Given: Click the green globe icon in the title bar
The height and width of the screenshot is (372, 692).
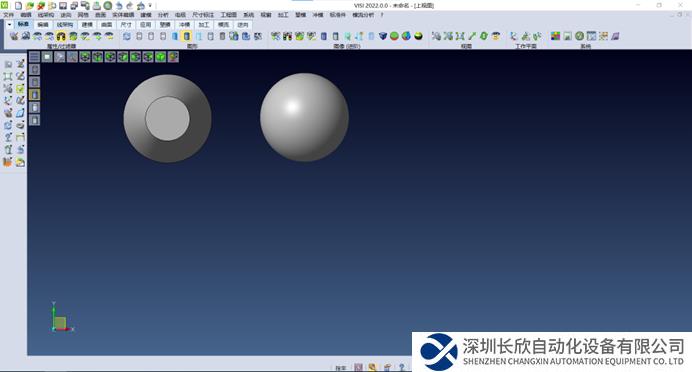Looking at the screenshot, I should (x=107, y=6).
